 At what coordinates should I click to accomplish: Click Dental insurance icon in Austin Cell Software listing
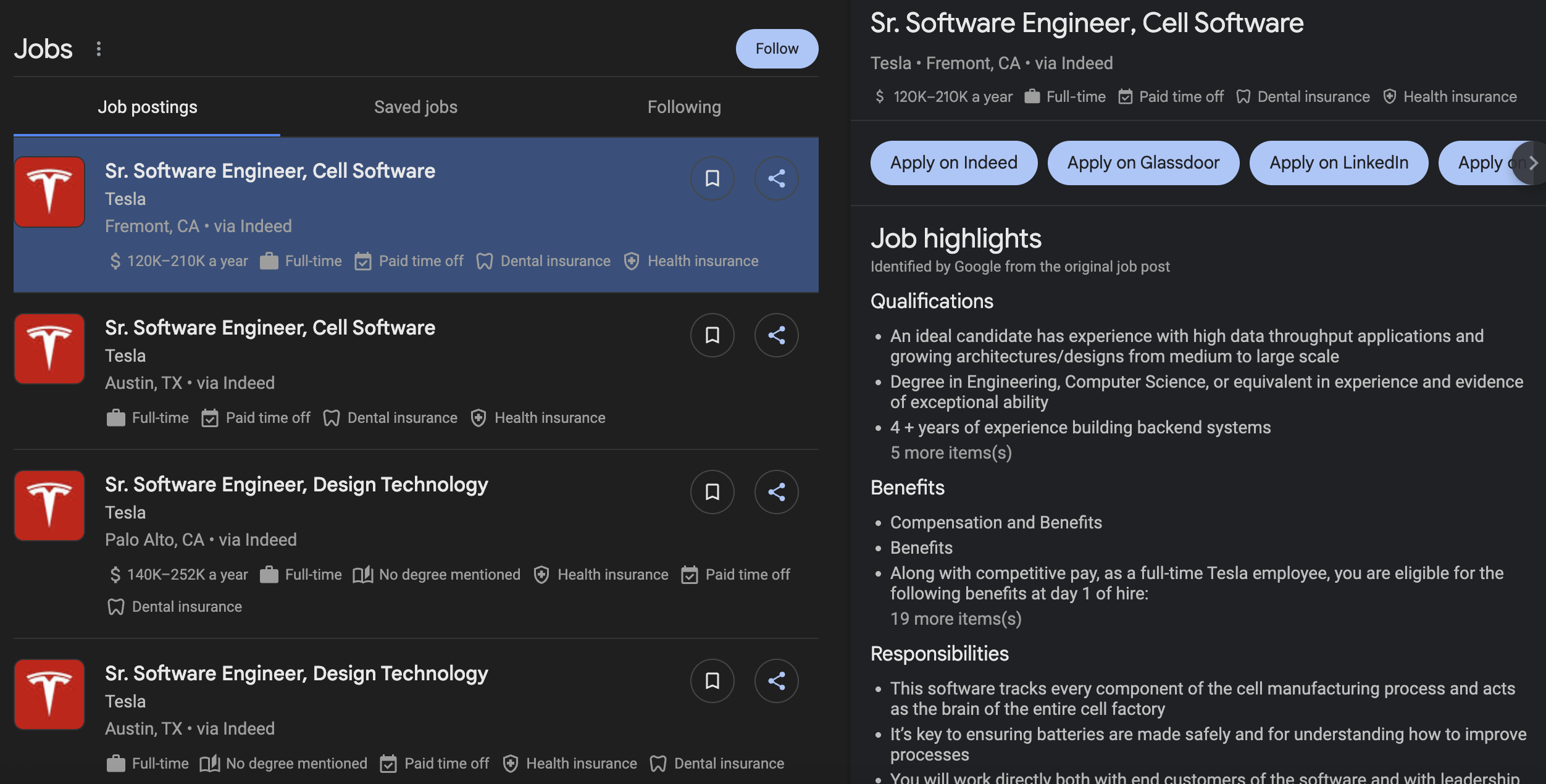point(332,418)
